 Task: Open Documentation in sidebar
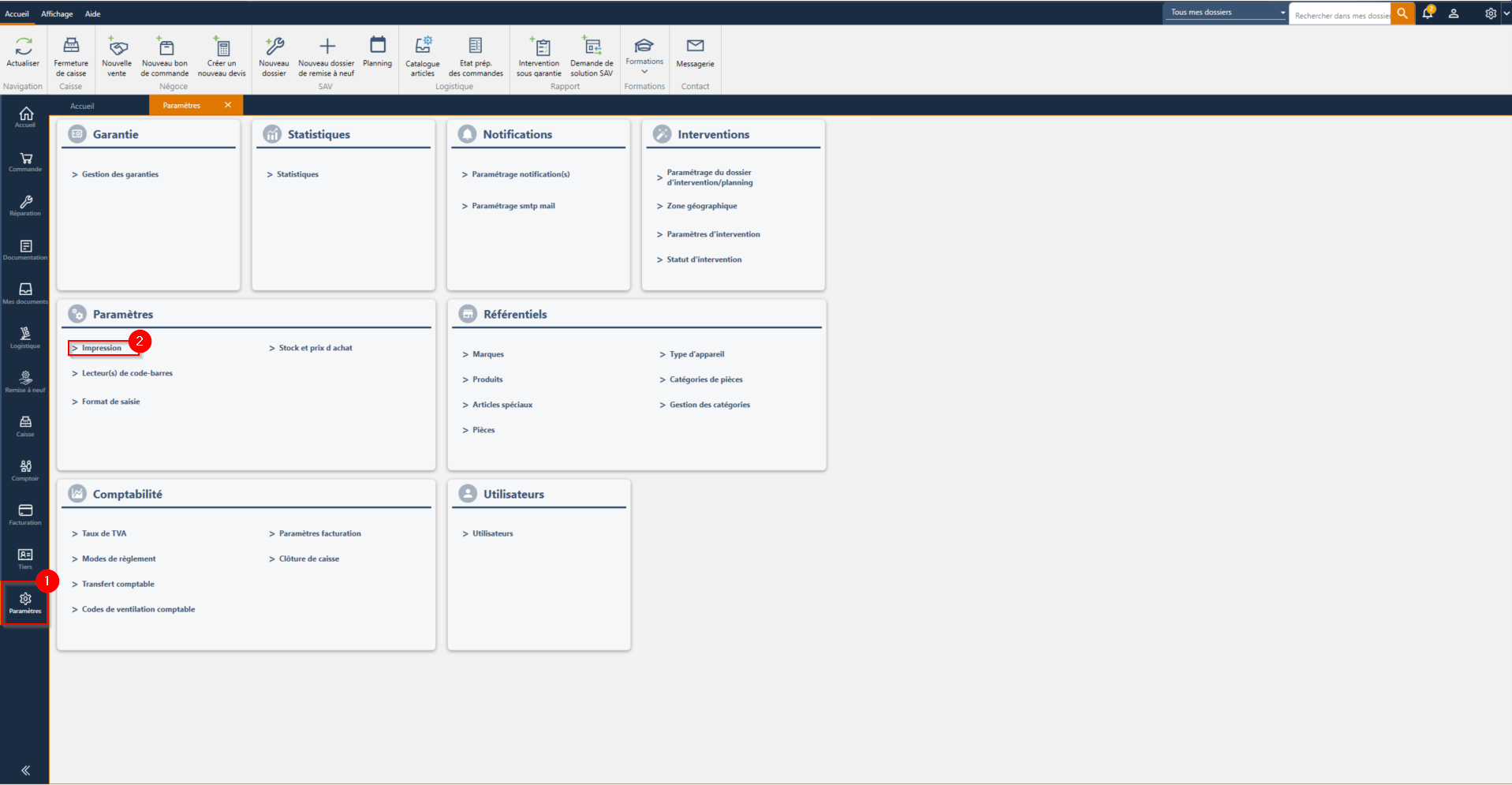[25, 249]
